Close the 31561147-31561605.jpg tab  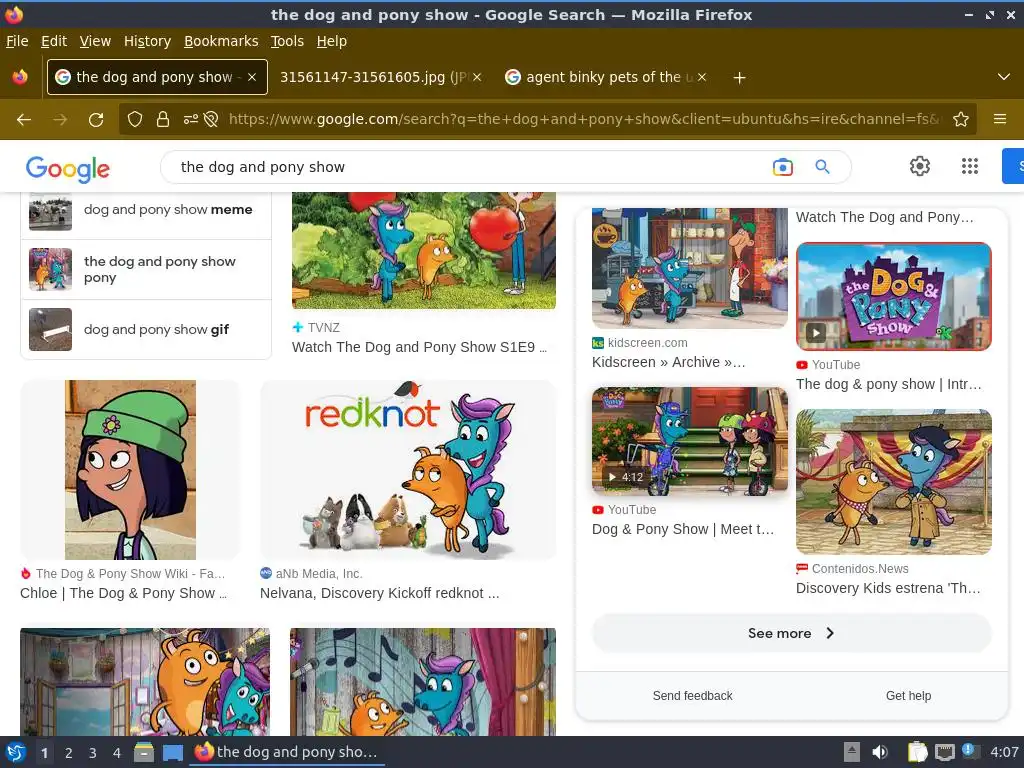click(x=477, y=77)
